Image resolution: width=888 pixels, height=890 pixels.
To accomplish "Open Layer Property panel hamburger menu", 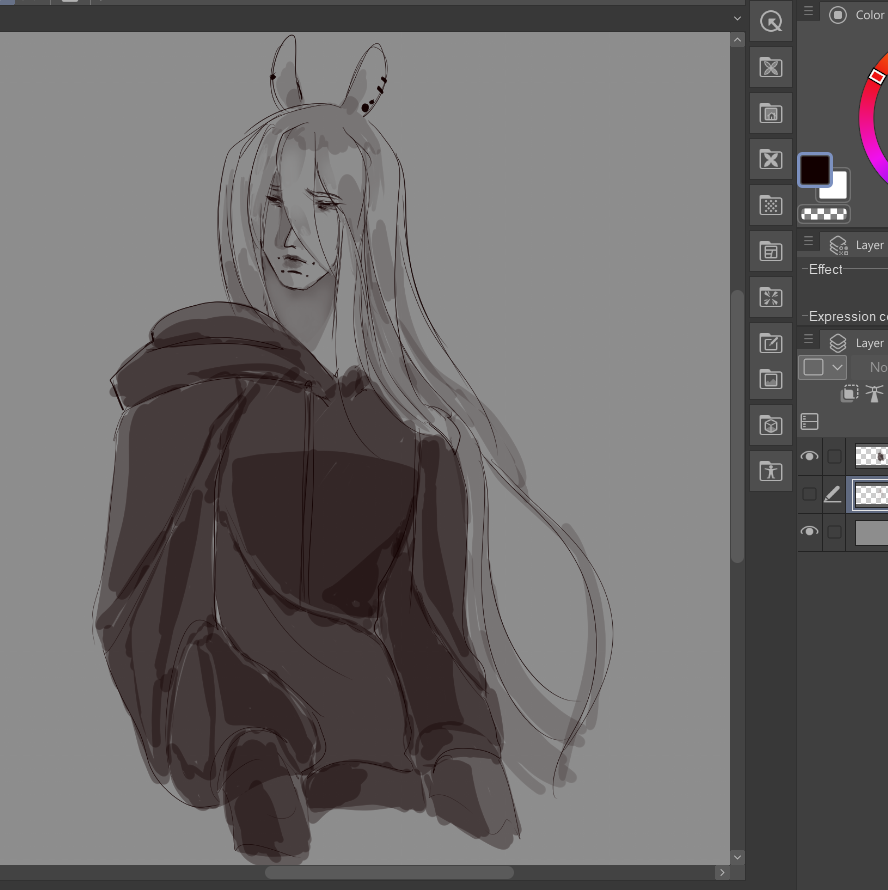I will point(809,241).
